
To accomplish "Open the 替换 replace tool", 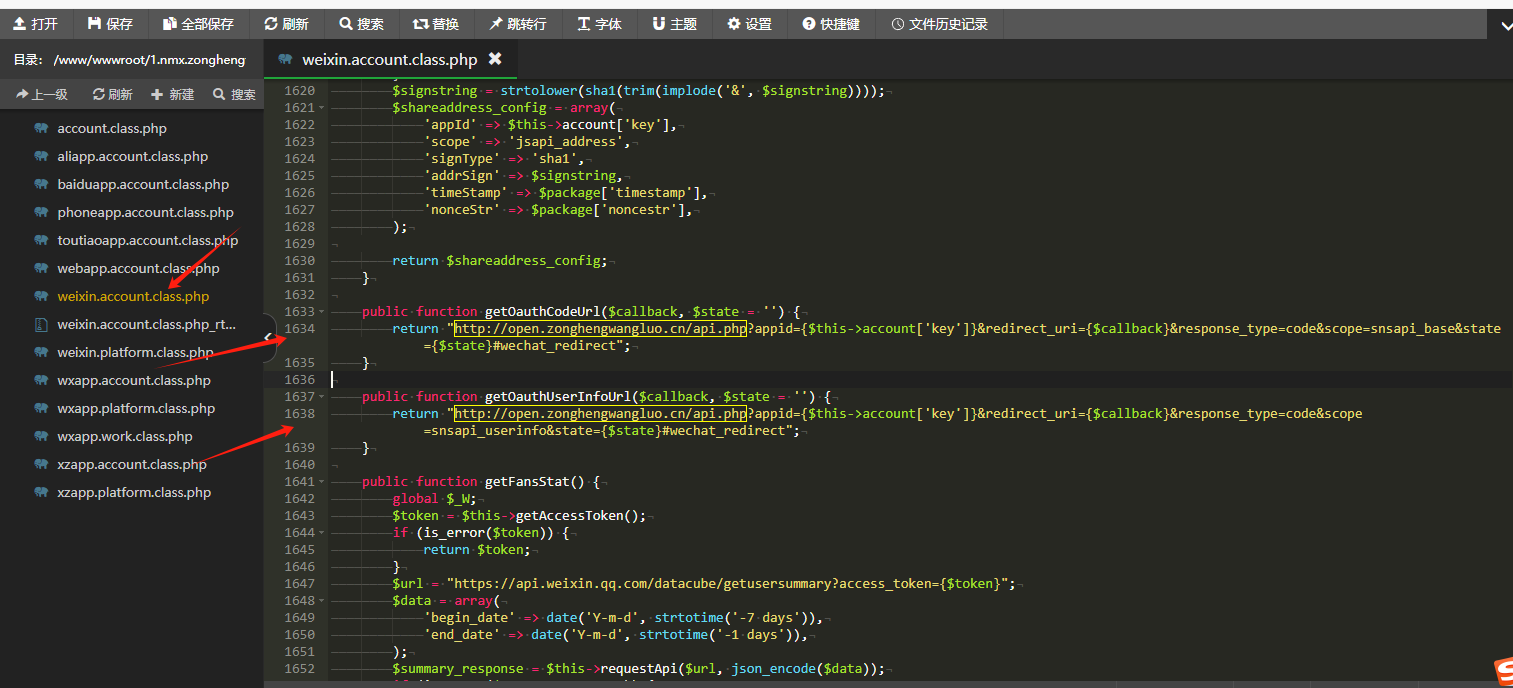I will pos(436,24).
